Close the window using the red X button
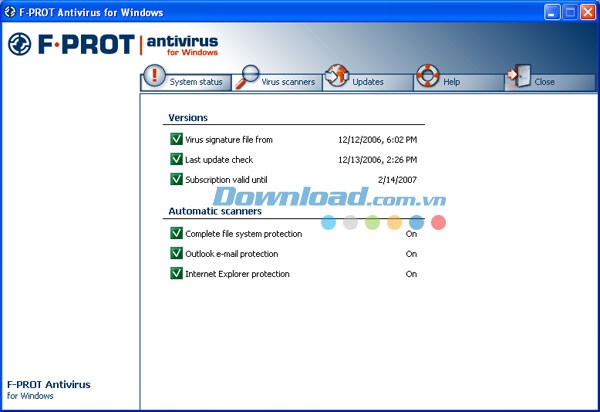 (588, 12)
